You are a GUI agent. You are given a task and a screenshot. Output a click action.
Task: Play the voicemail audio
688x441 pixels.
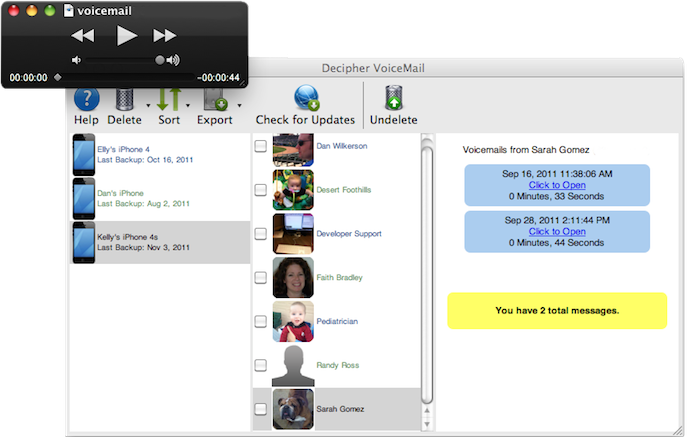[x=126, y=36]
